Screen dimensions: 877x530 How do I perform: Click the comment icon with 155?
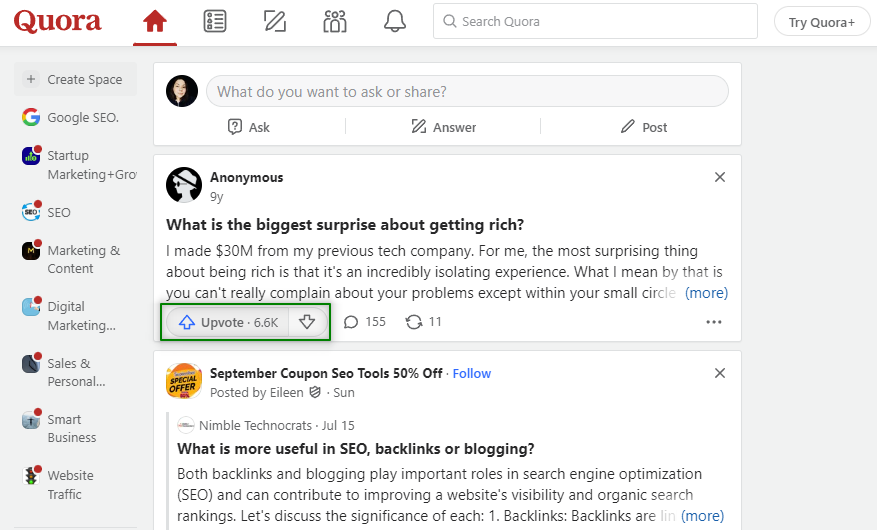coord(364,322)
